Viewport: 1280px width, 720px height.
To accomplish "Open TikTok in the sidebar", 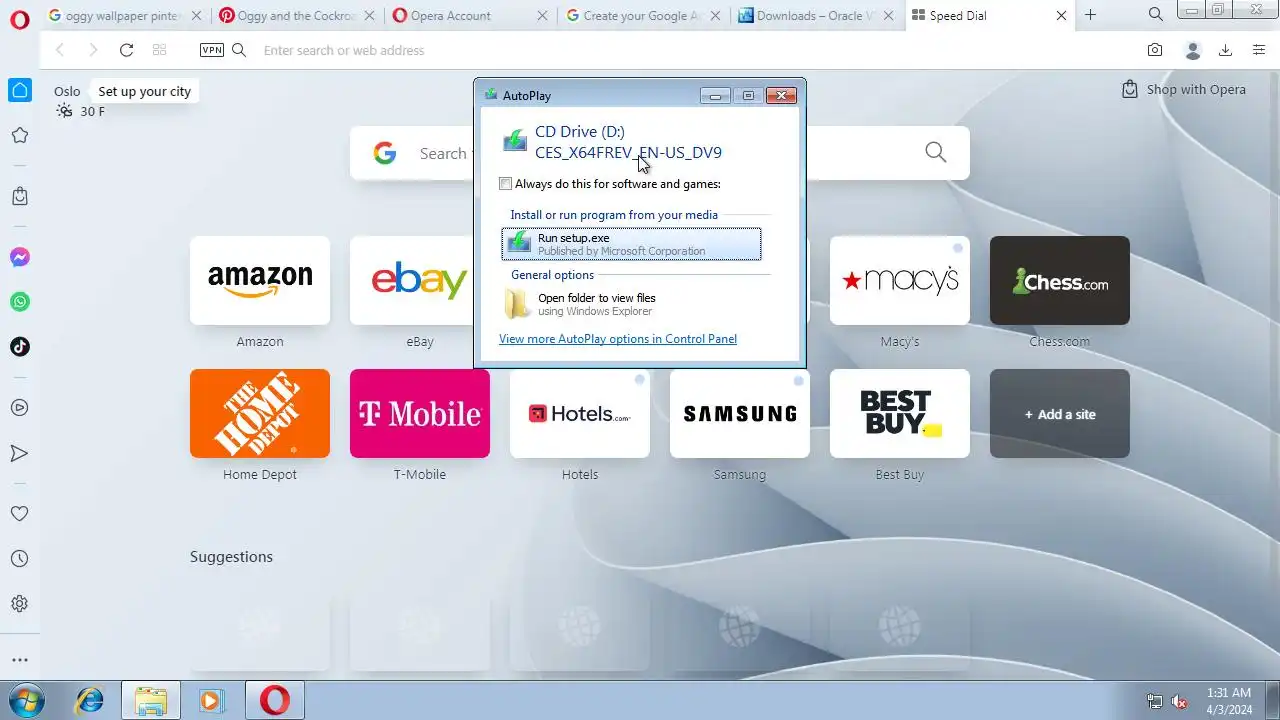I will 20,347.
